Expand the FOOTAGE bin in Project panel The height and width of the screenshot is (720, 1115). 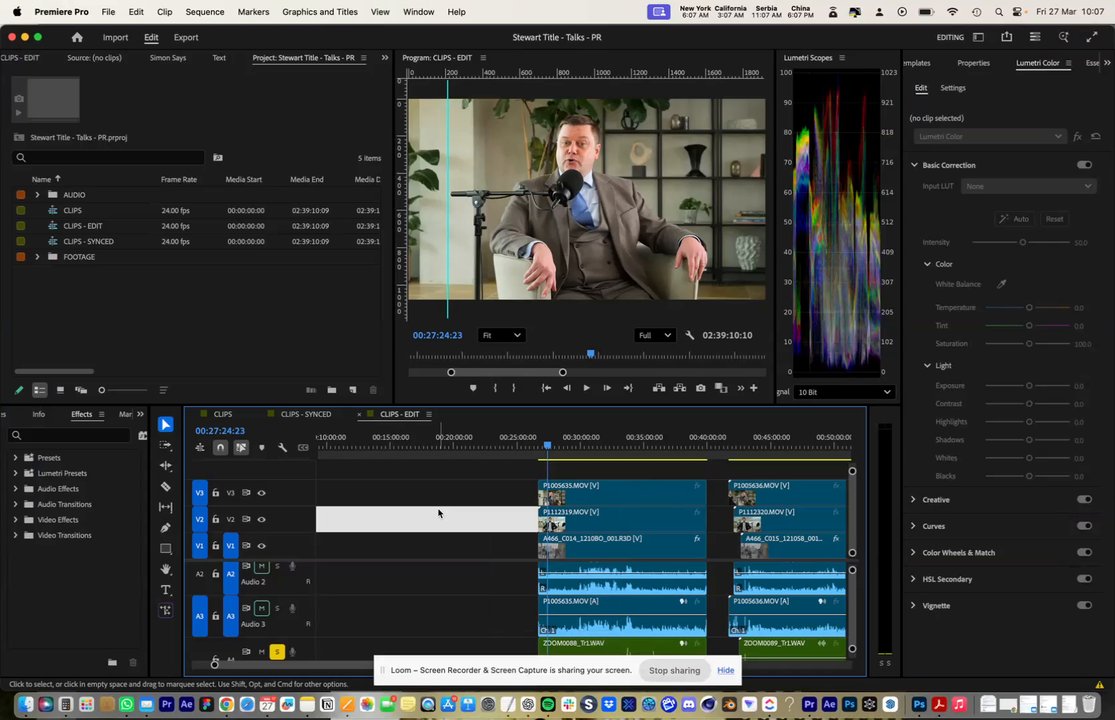click(37, 257)
